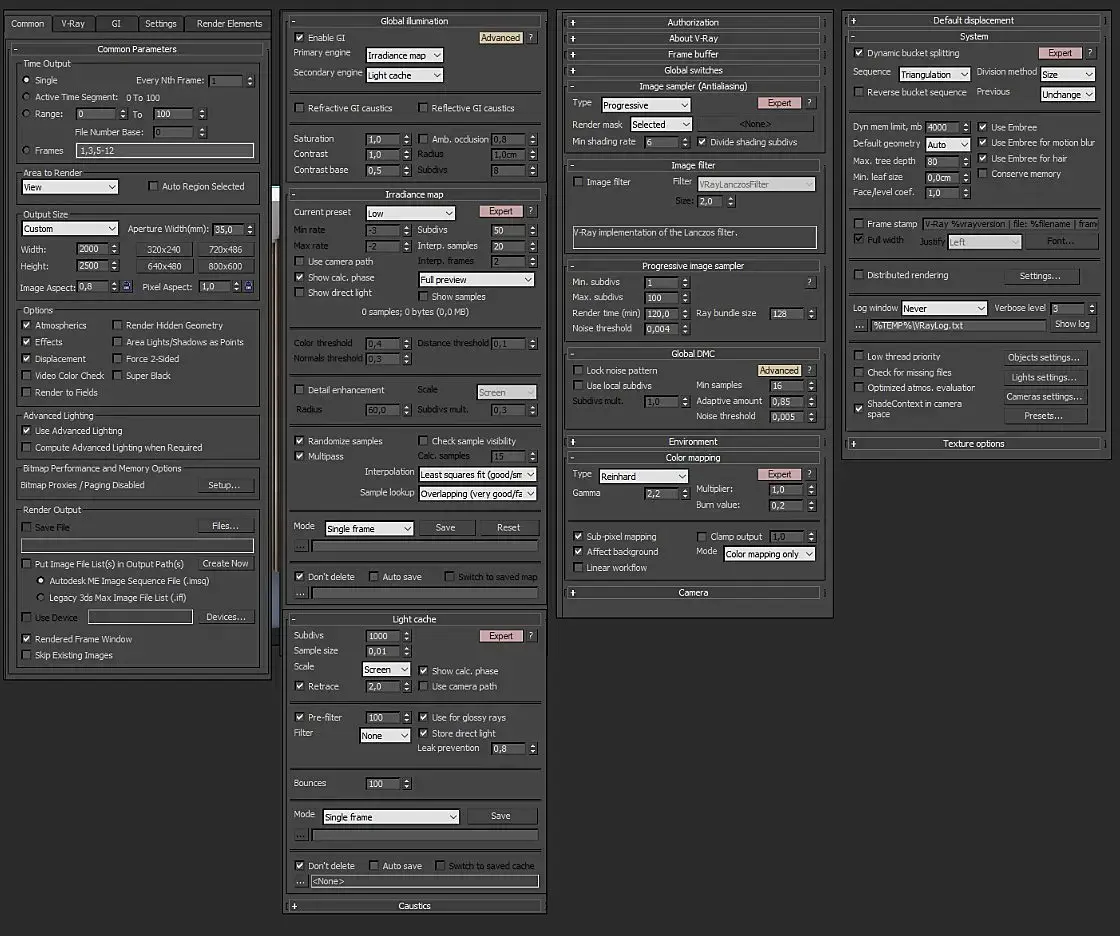Open the Light cache help question mark
The height and width of the screenshot is (936, 1120).
(x=531, y=636)
